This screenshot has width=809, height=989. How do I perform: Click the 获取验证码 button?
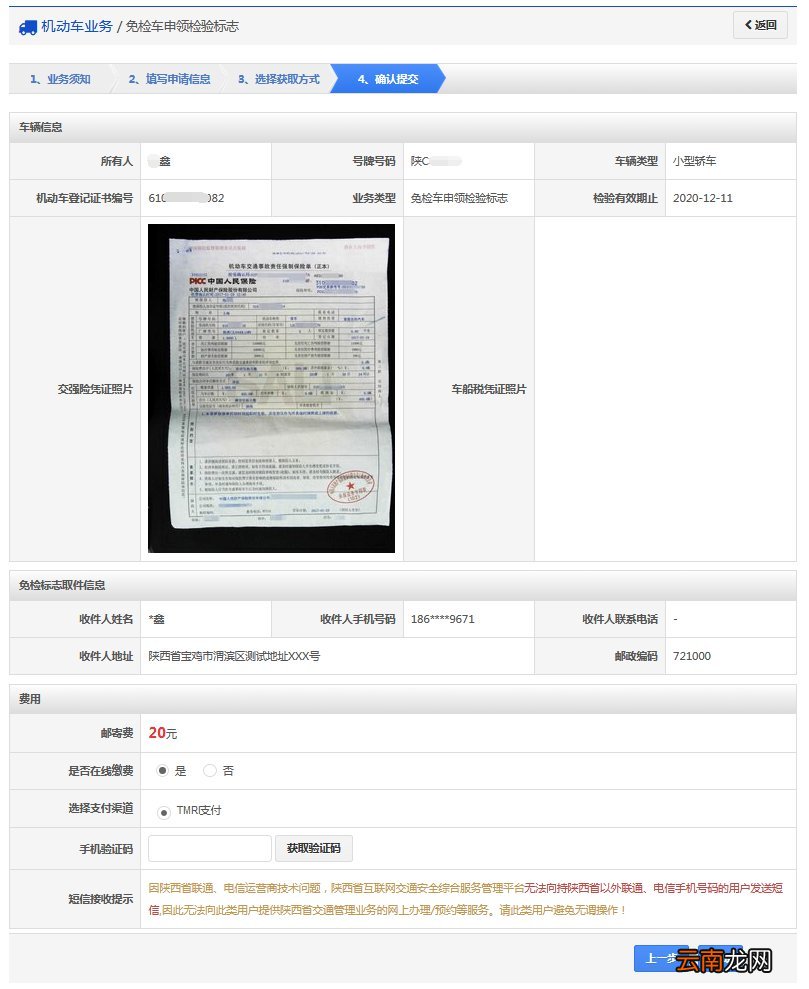tap(316, 848)
